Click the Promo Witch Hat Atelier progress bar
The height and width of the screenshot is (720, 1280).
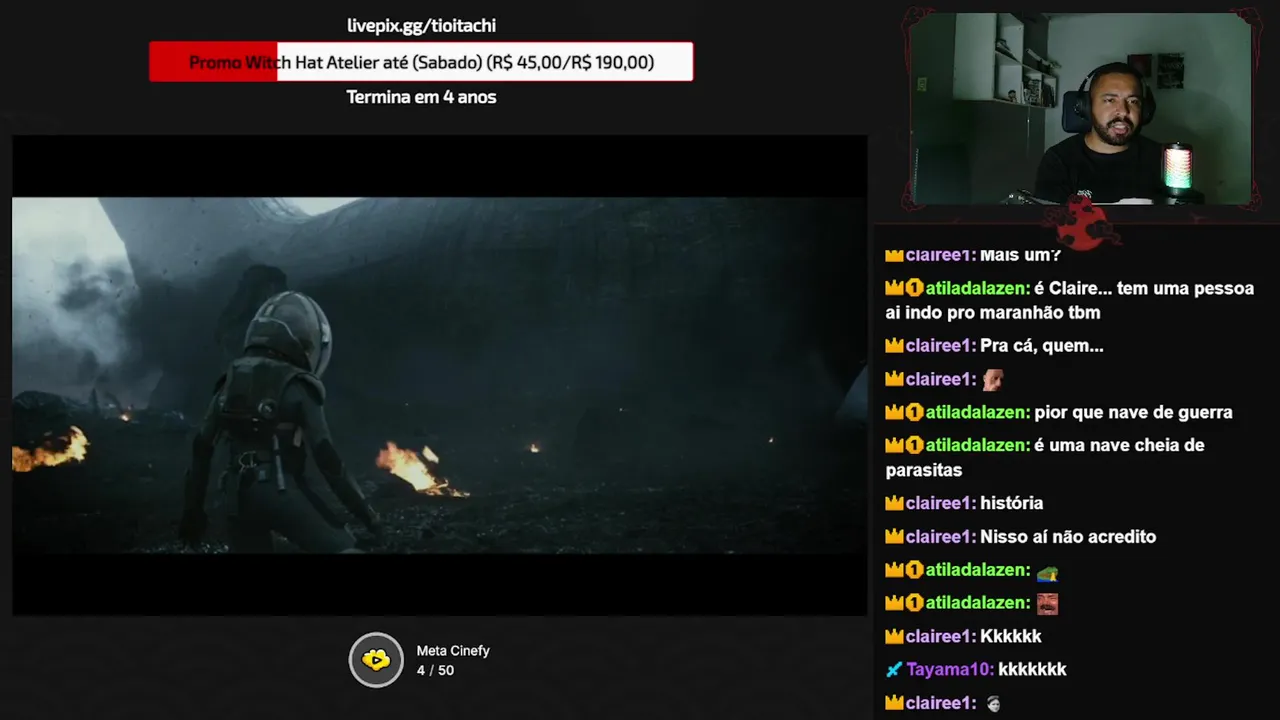[421, 62]
